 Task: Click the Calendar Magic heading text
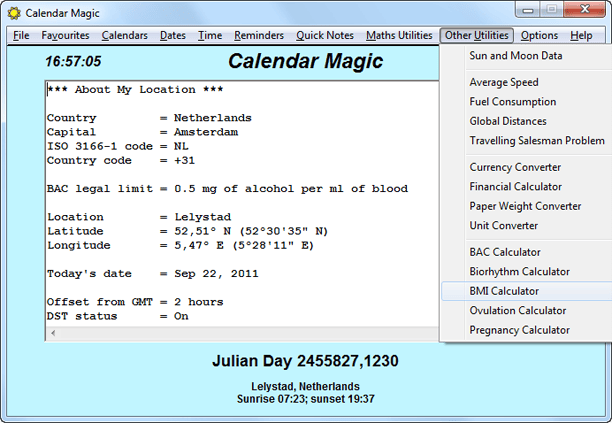(305, 61)
